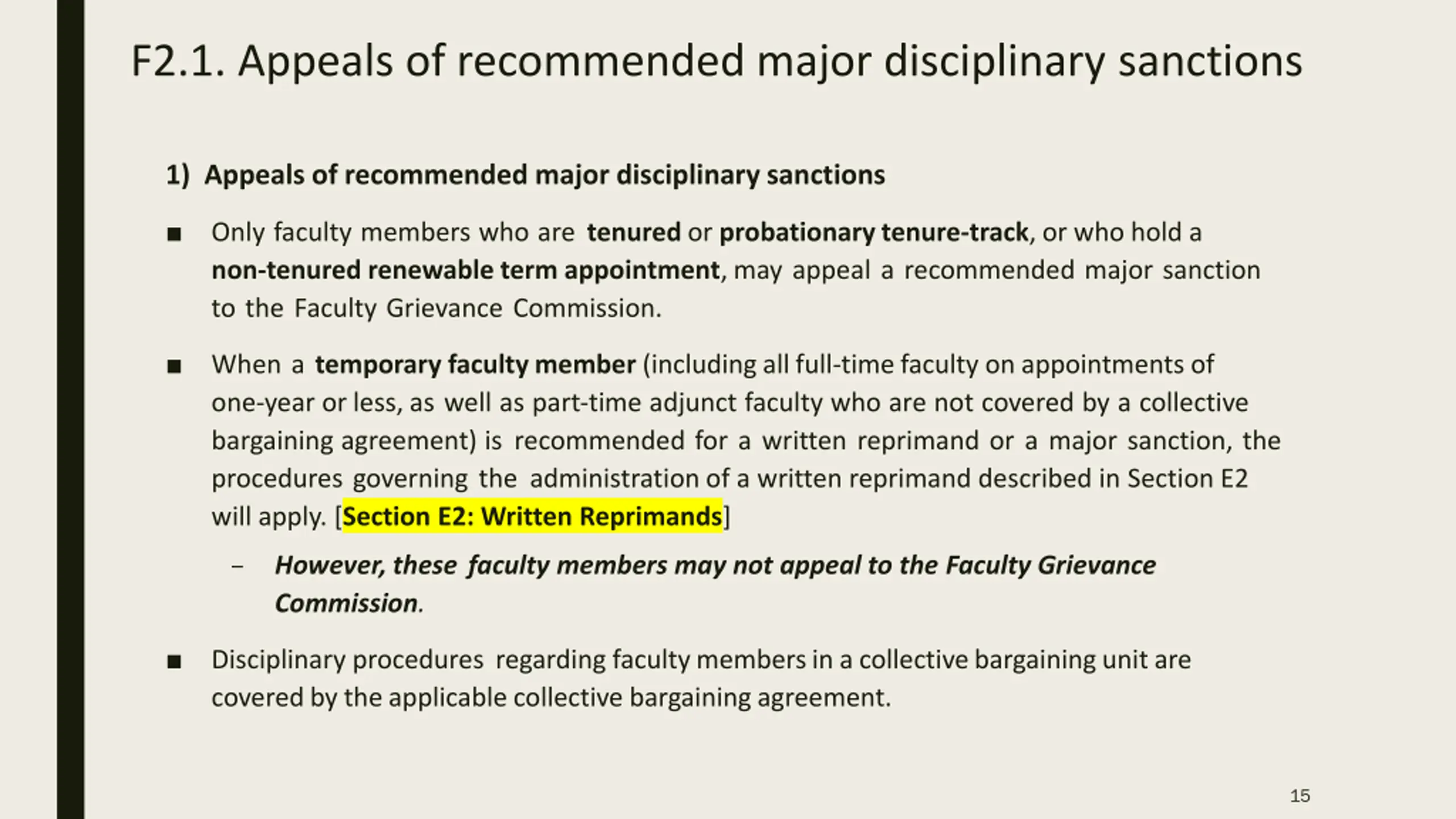1456x819 pixels.
Task: Click the second square bullet marker
Action: click(x=174, y=366)
